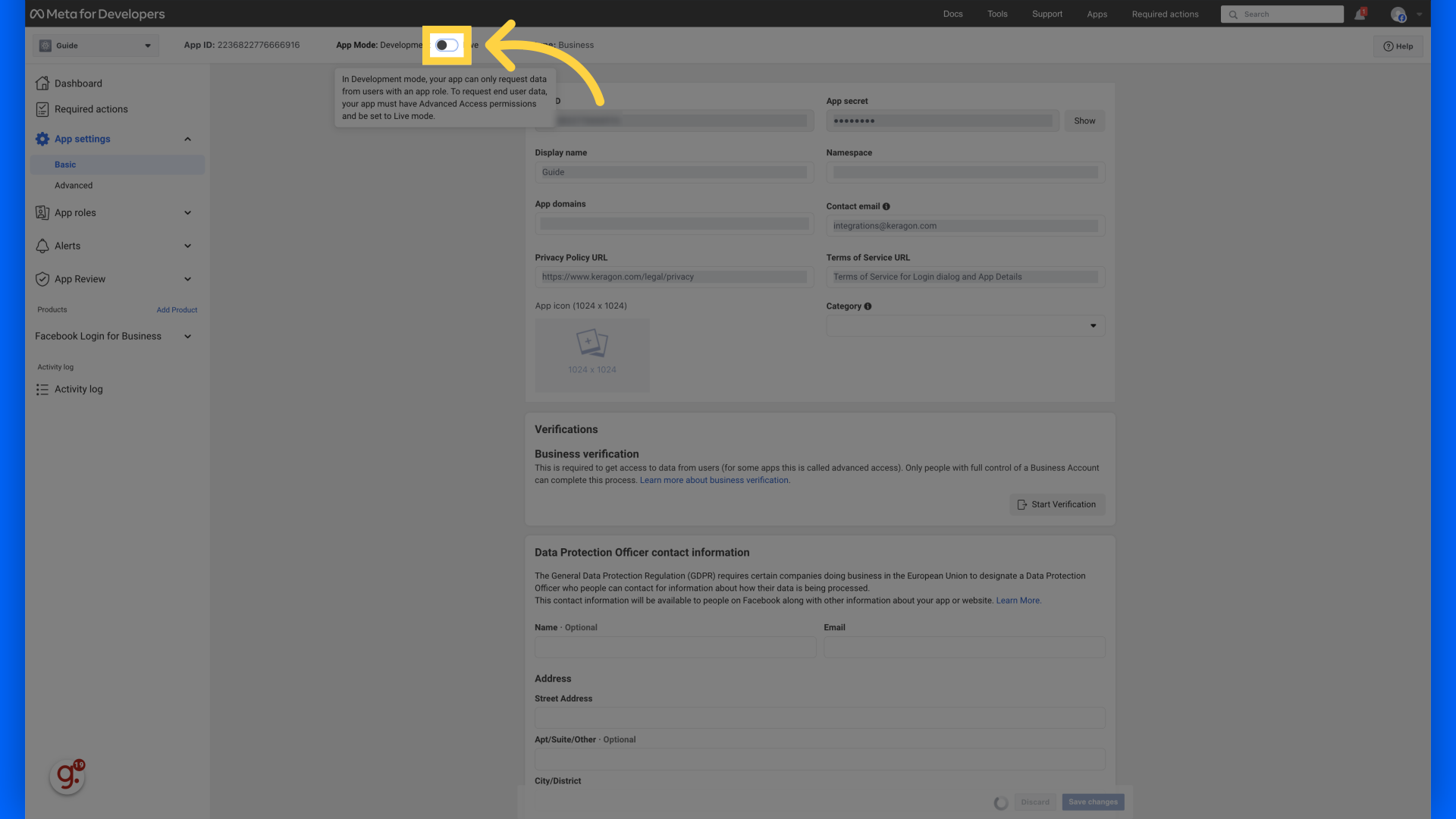Click Start Verification button
1456x819 pixels.
(1057, 505)
